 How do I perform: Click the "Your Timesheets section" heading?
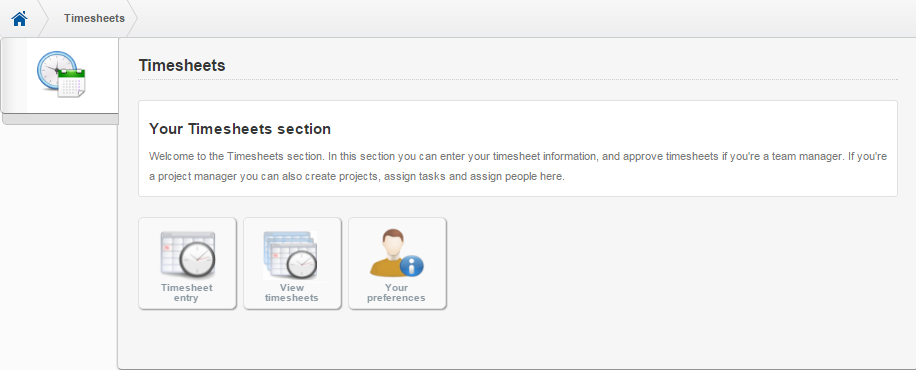tap(240, 129)
